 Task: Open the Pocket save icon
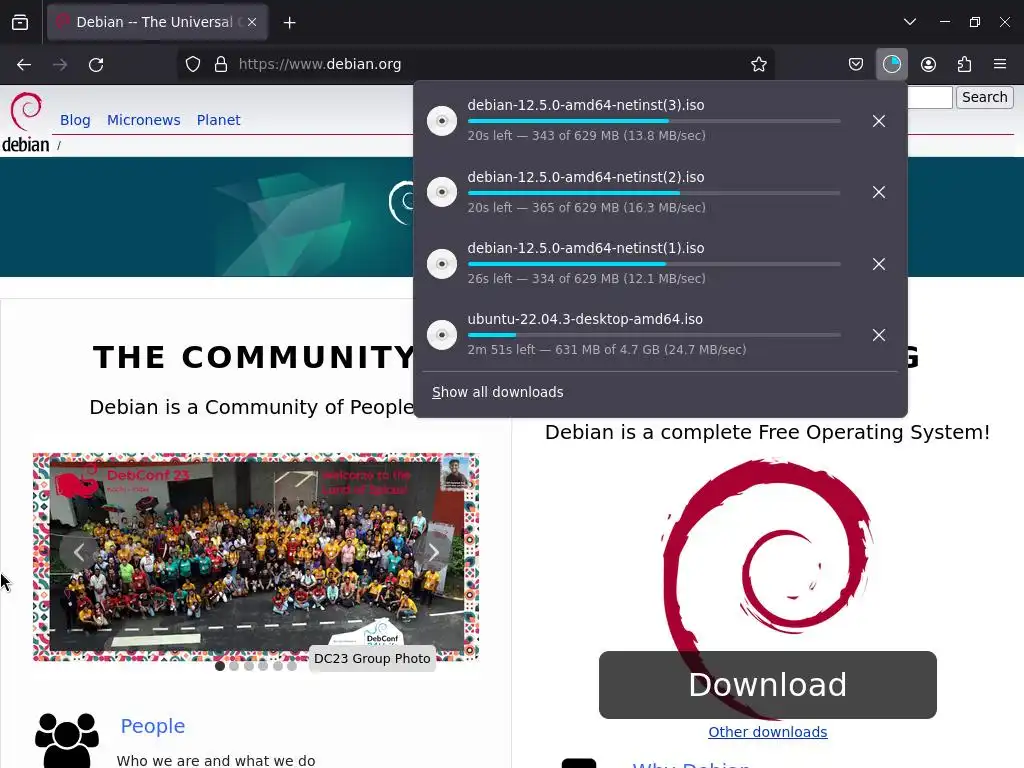coord(856,64)
